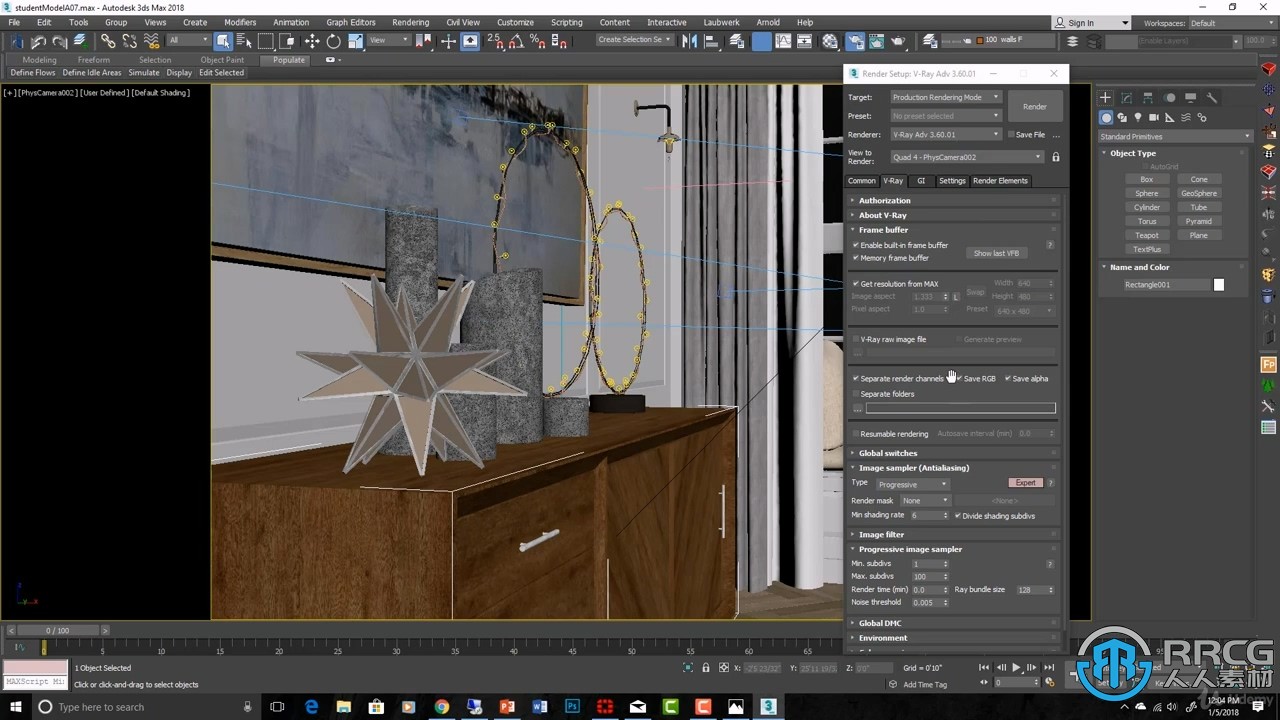Click the Selection Lock toggle padlock icon
This screenshot has height=720, width=1280.
[x=706, y=668]
